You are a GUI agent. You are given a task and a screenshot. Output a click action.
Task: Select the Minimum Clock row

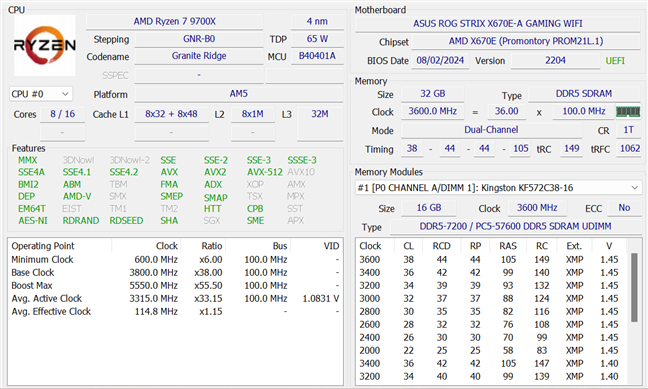coord(175,260)
